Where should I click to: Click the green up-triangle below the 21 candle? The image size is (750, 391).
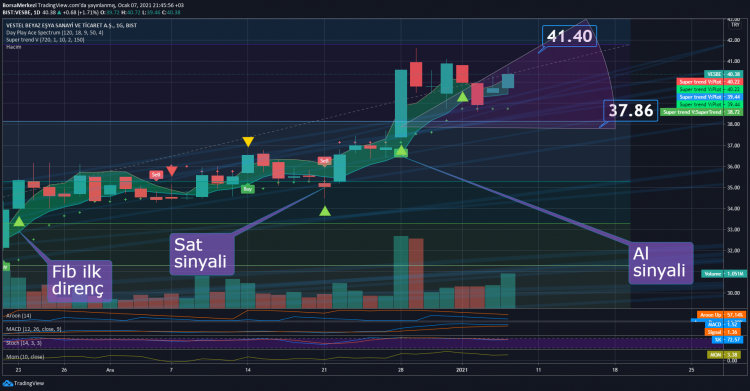pyautogui.click(x=325, y=211)
